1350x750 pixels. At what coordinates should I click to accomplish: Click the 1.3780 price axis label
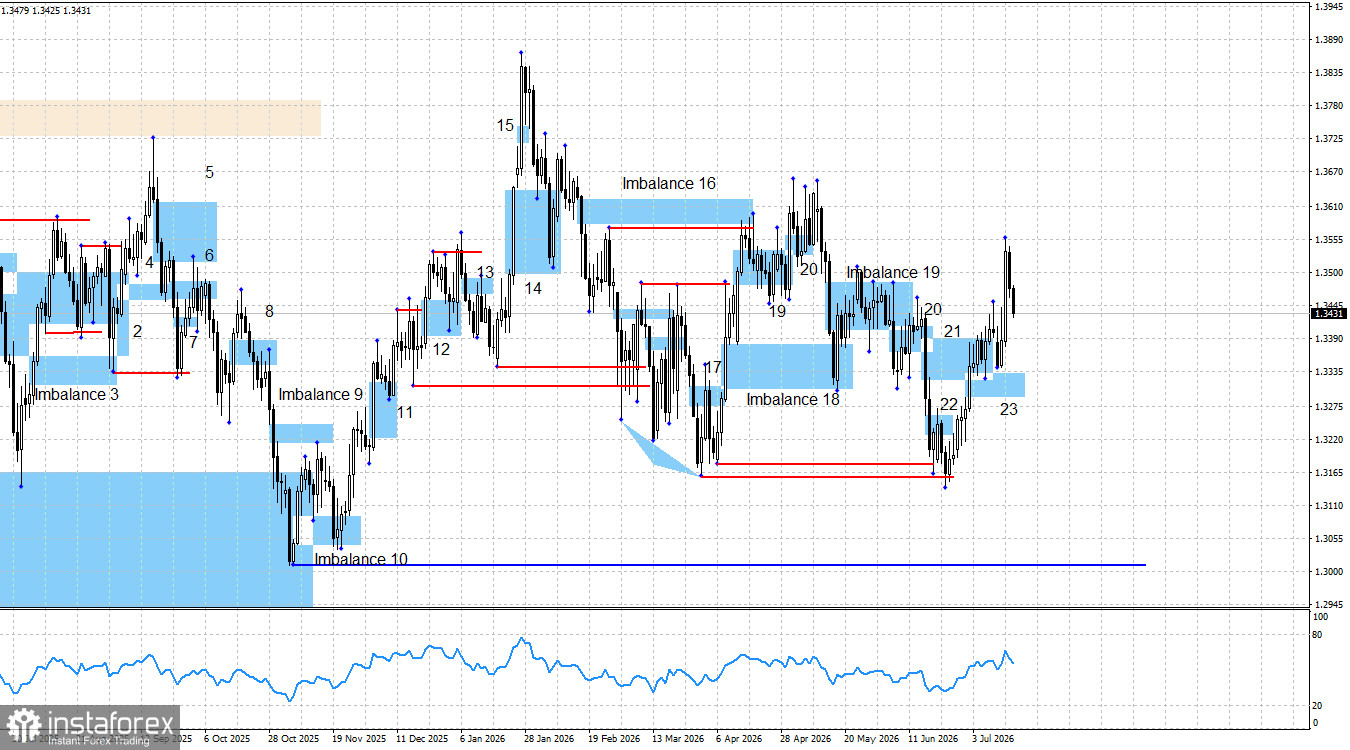[x=1329, y=106]
